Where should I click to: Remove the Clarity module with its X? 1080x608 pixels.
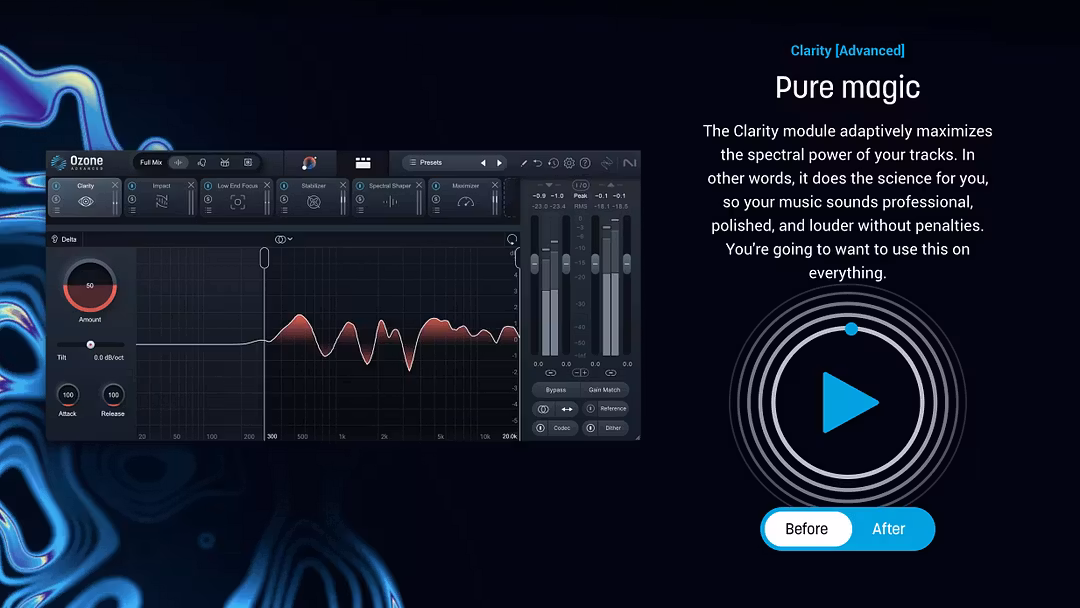pyautogui.click(x=115, y=185)
